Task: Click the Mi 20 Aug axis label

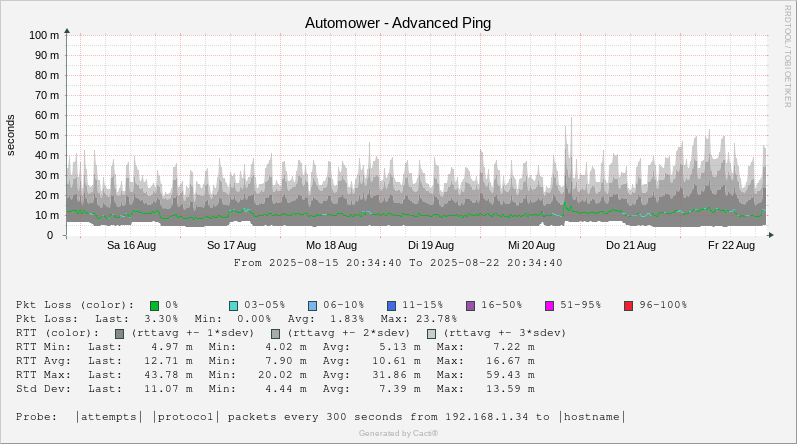Action: tap(531, 245)
